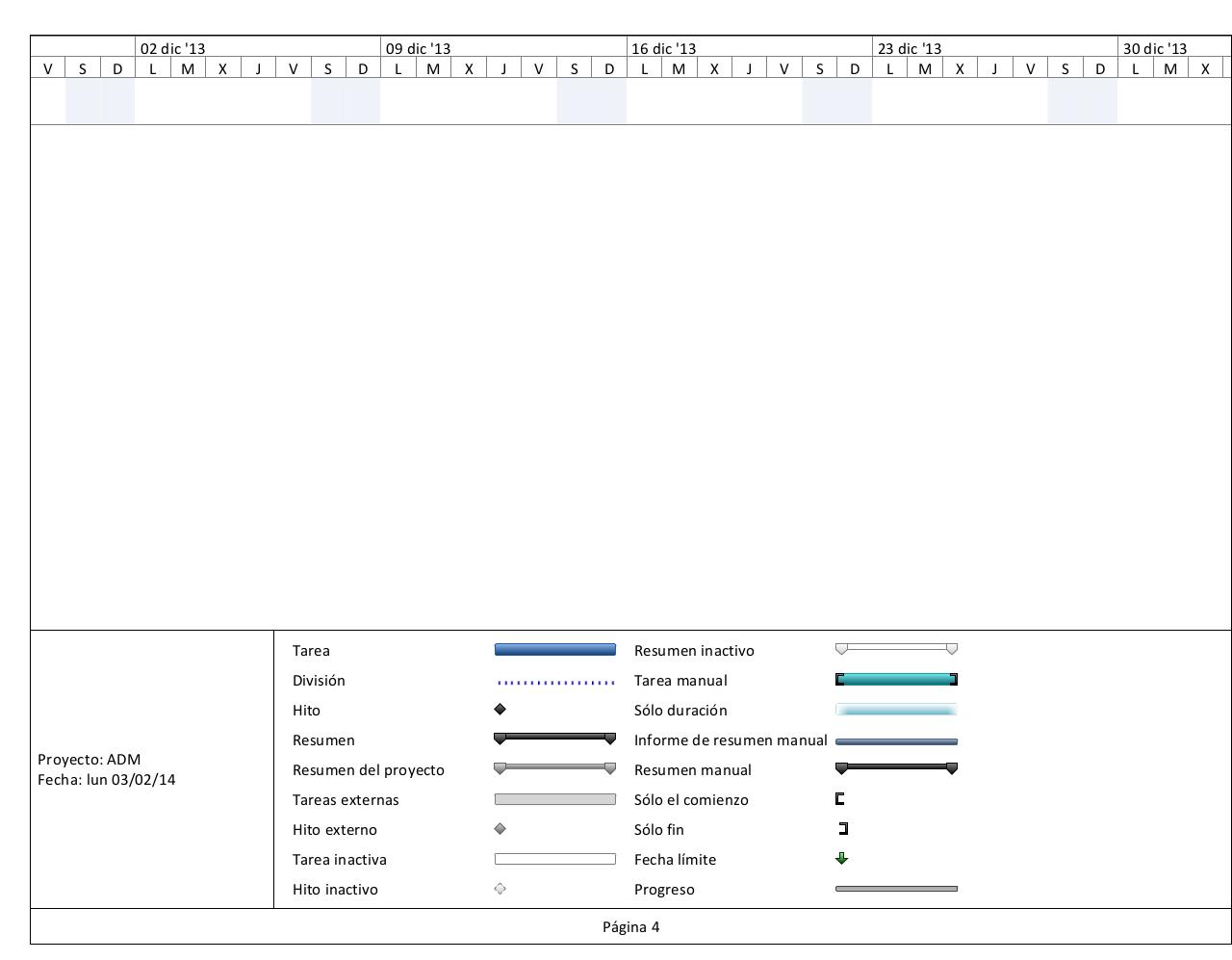Click the blue Tarea bar swatch
Viewport: 1232px width, 960px height.
pos(554,650)
